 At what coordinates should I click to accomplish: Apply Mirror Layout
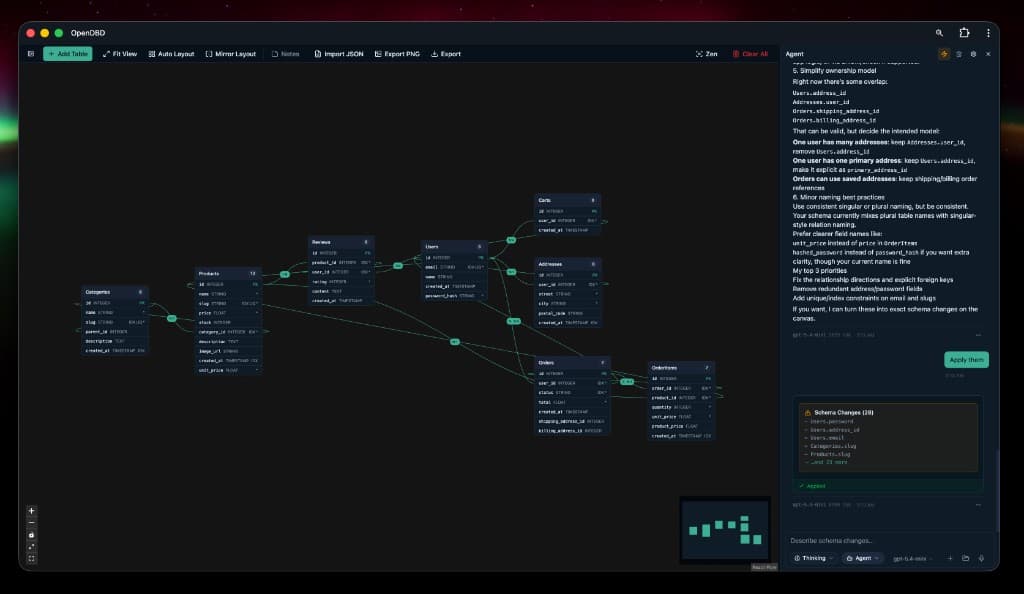(x=231, y=54)
